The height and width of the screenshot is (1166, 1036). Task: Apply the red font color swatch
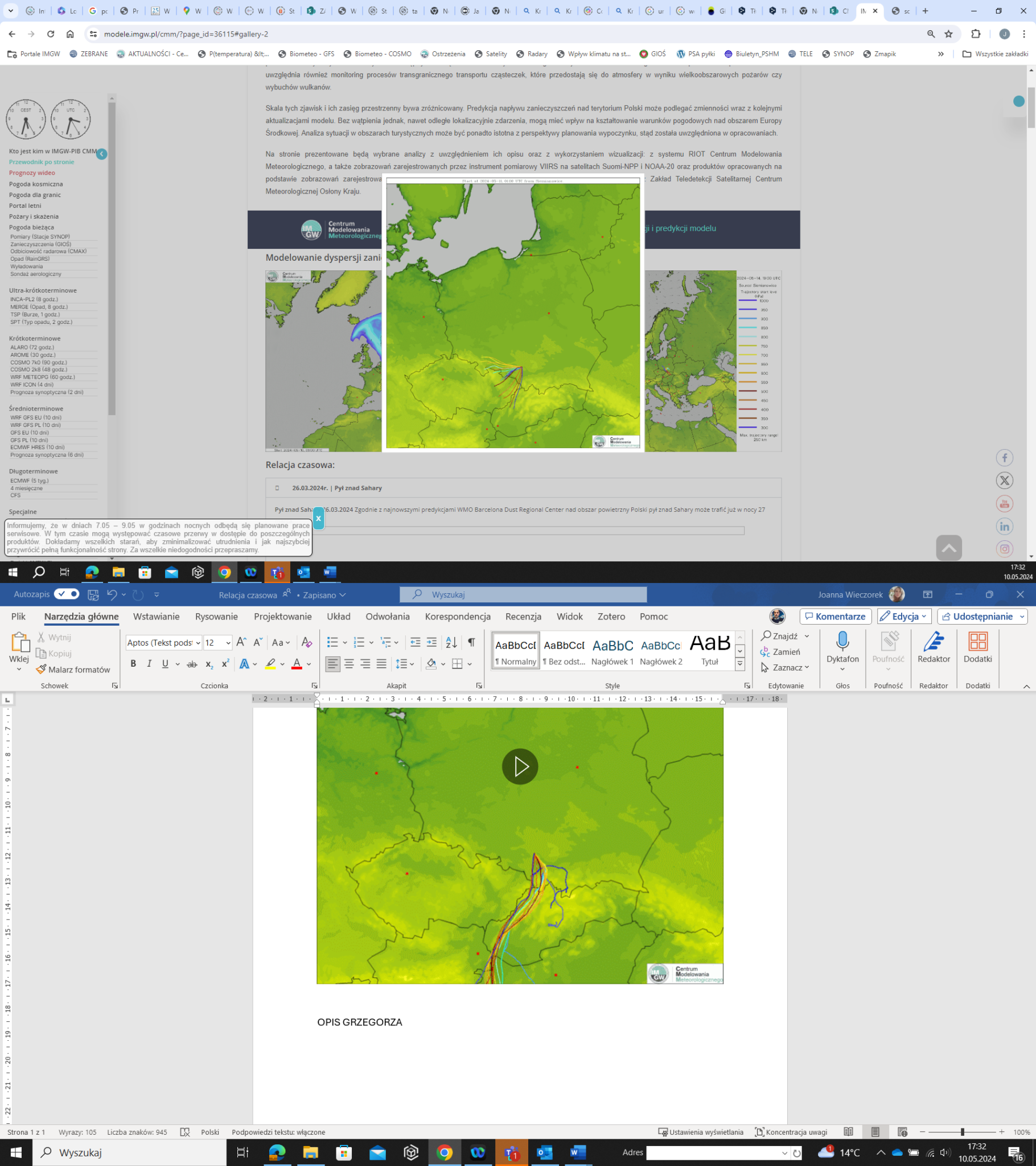click(x=297, y=663)
